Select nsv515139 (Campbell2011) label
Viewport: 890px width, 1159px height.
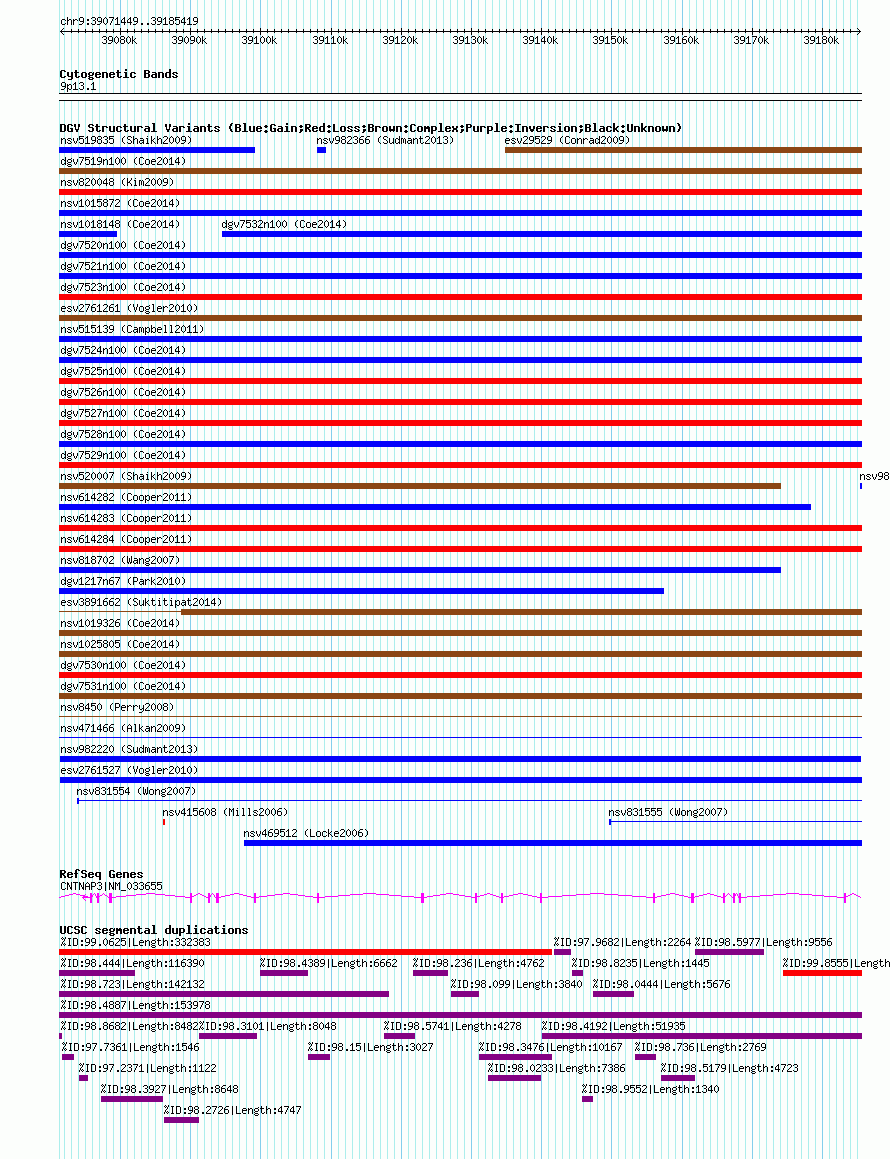pyautogui.click(x=132, y=329)
